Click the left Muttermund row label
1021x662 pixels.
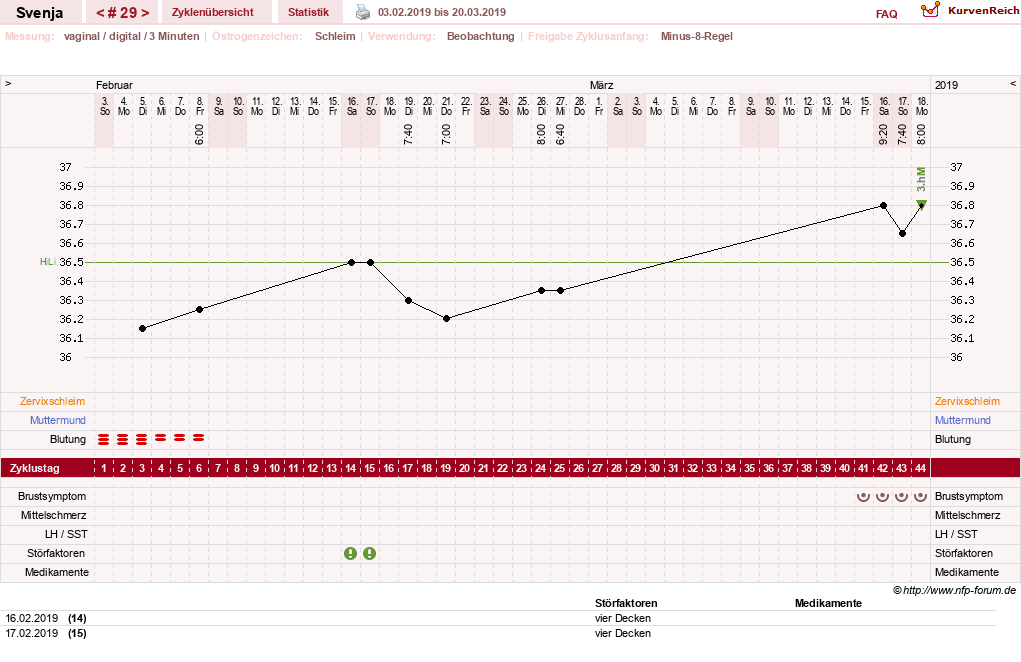tap(58, 421)
